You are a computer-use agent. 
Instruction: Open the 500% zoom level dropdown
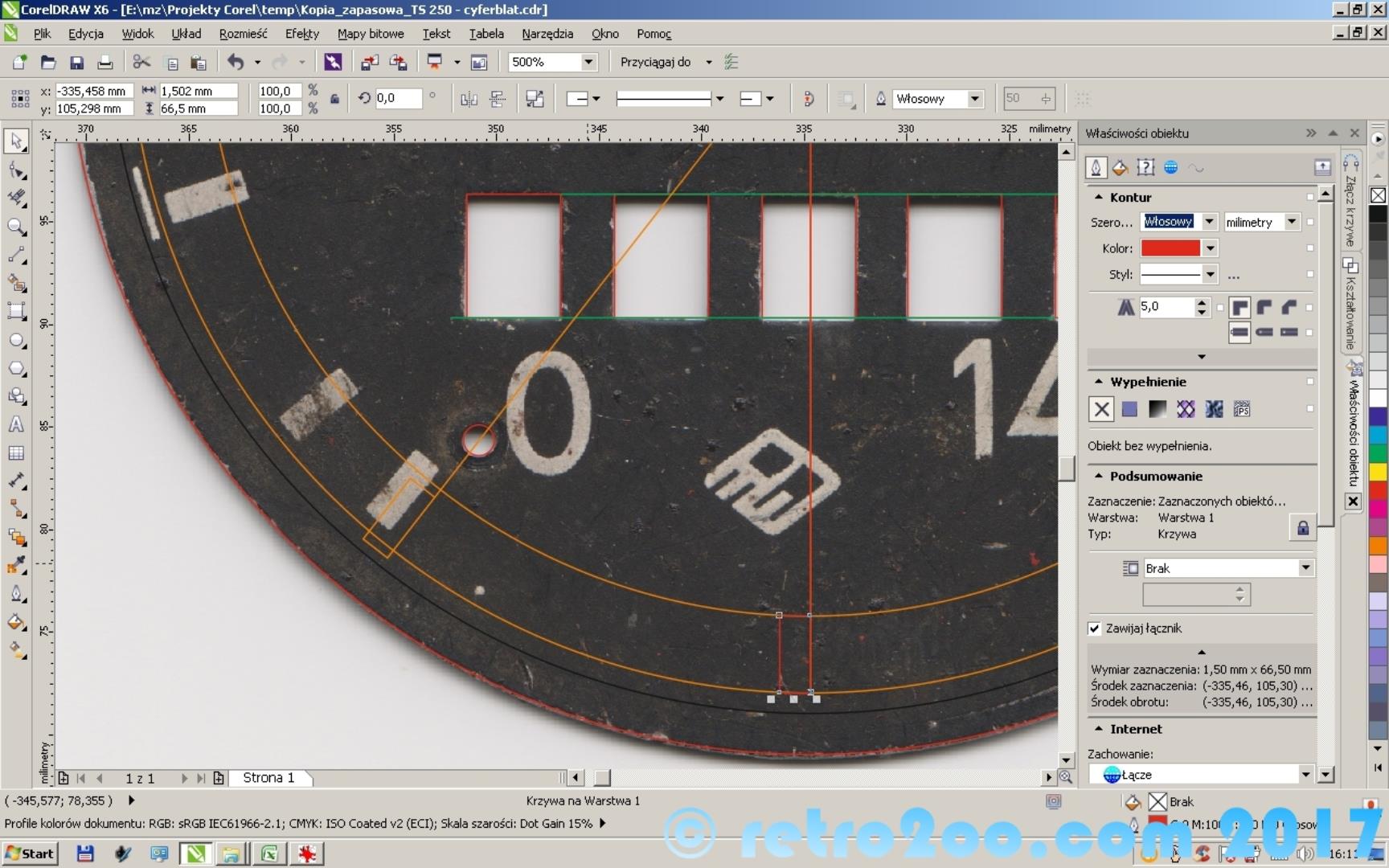pos(588,62)
